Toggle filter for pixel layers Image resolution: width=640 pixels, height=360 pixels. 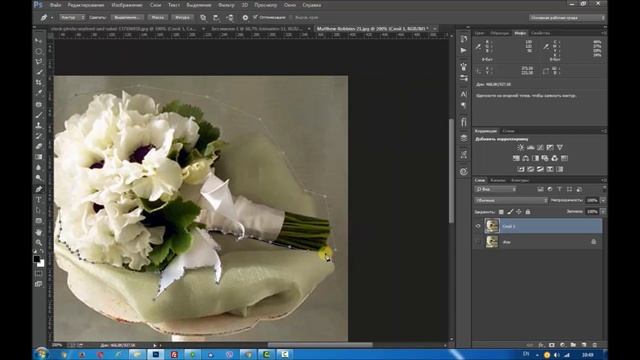point(540,189)
